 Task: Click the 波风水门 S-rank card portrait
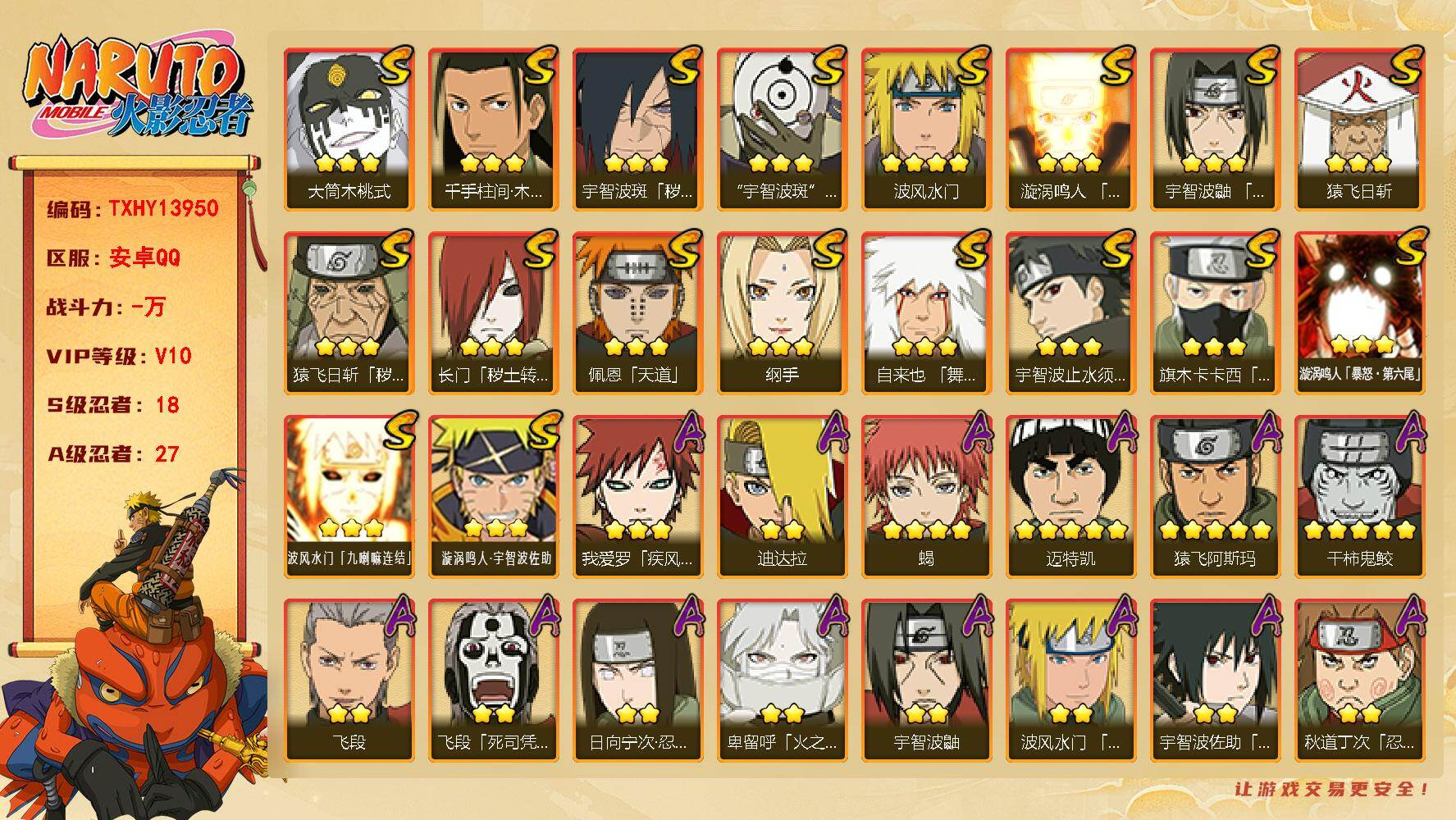point(926,129)
